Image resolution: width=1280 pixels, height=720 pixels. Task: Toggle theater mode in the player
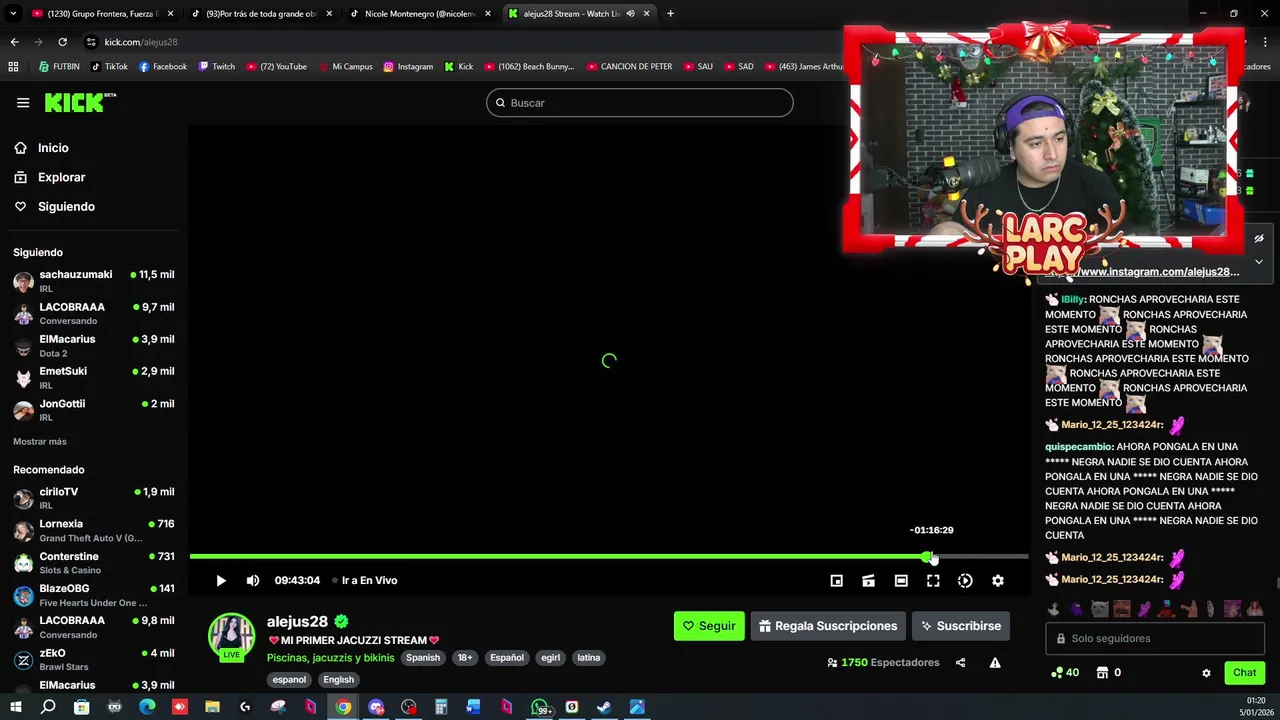901,581
